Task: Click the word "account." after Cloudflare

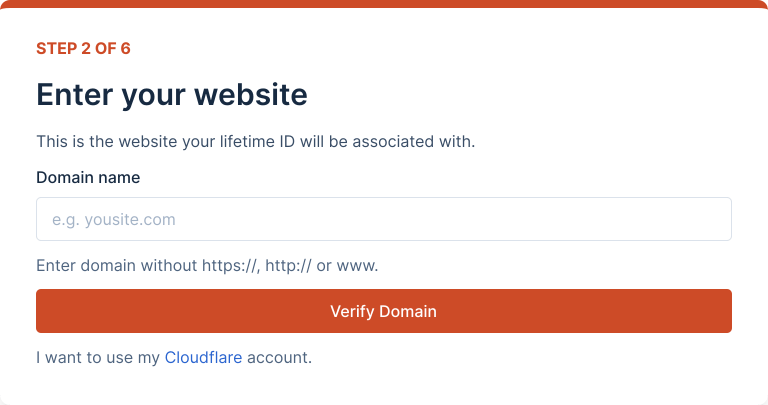Action: point(279,357)
